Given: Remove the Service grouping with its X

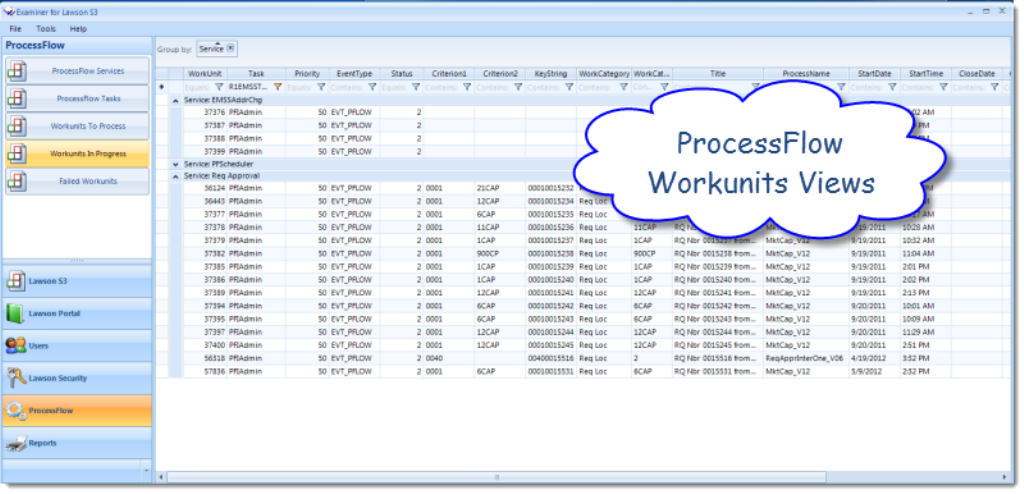Looking at the screenshot, I should pyautogui.click(x=230, y=48).
